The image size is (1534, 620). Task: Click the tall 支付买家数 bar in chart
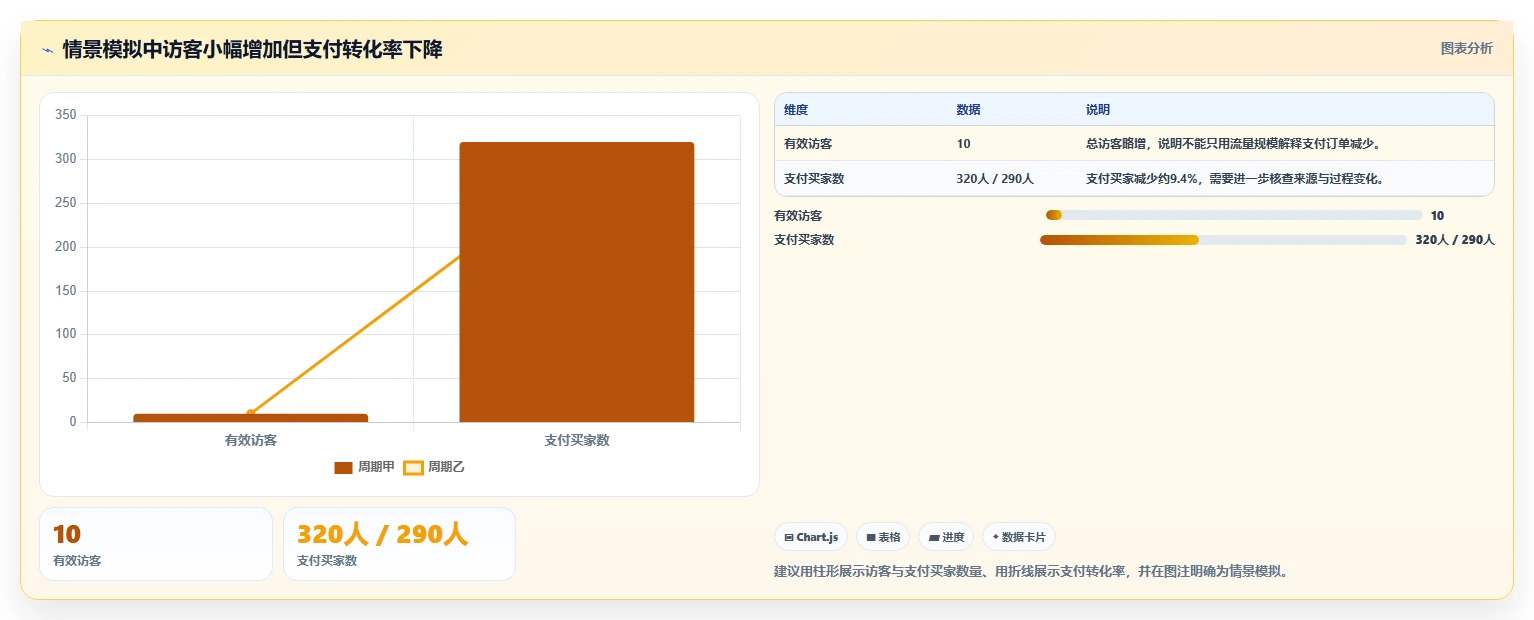click(x=577, y=282)
